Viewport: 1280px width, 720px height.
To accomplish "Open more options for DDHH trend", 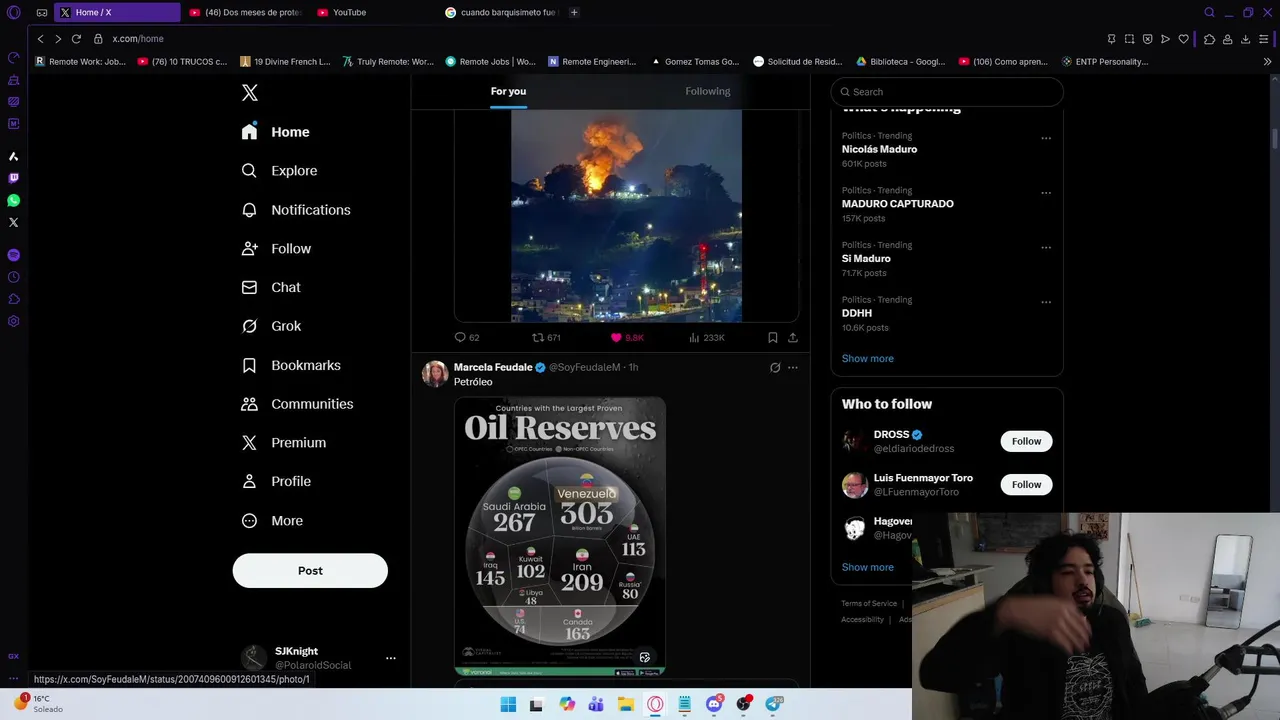I will pyautogui.click(x=1046, y=302).
